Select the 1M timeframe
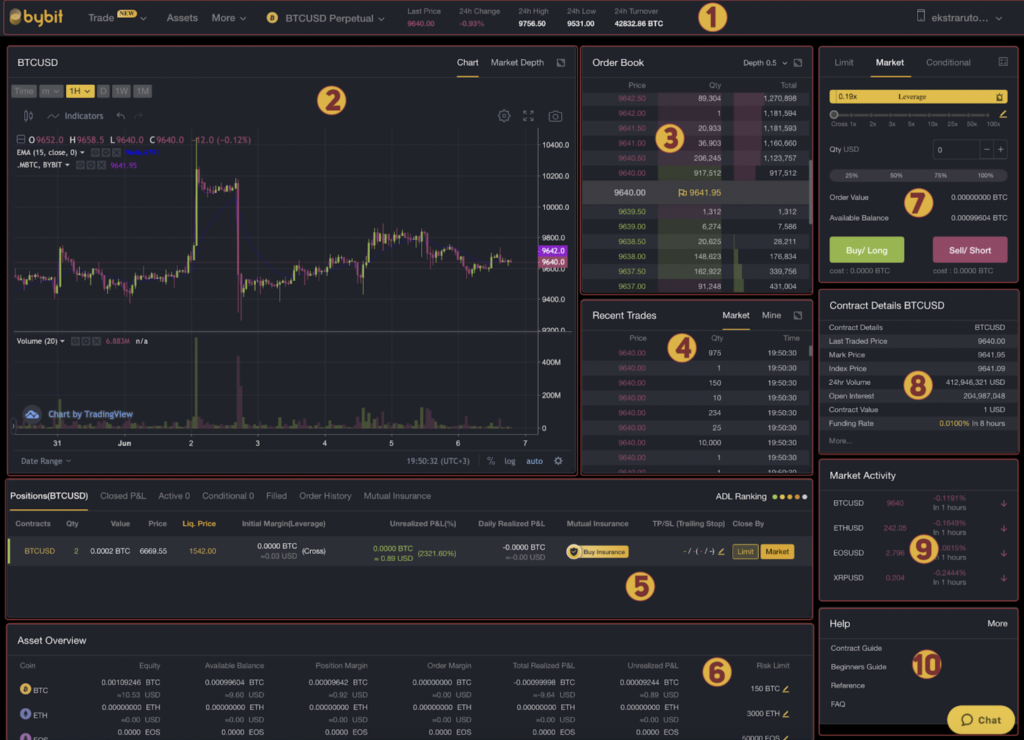The image size is (1024, 740). 142,91
